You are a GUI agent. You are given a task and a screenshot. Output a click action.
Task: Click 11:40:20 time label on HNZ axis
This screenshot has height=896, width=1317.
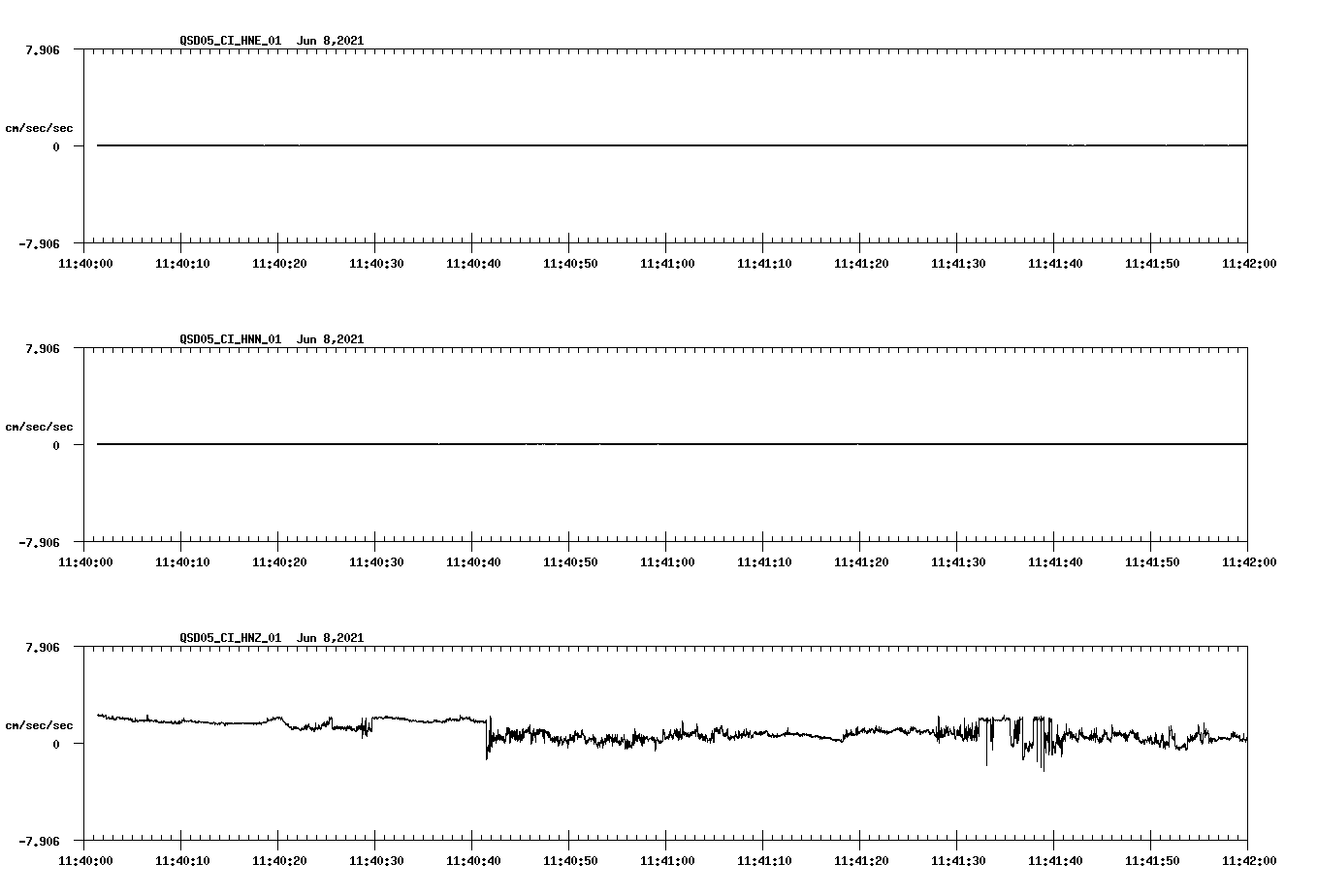tap(279, 861)
